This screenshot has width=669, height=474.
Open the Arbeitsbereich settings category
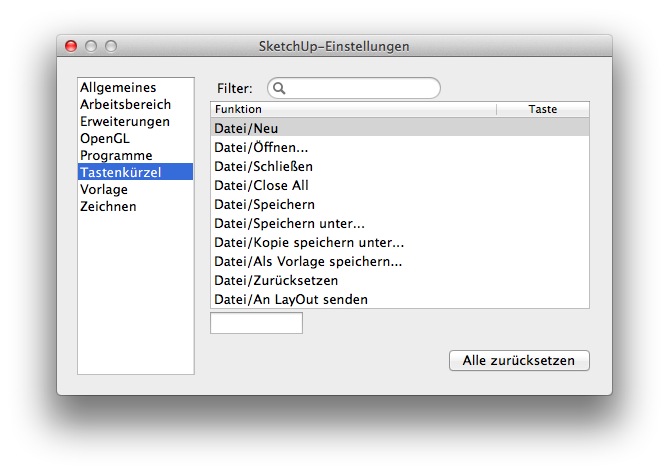pyautogui.click(x=125, y=105)
